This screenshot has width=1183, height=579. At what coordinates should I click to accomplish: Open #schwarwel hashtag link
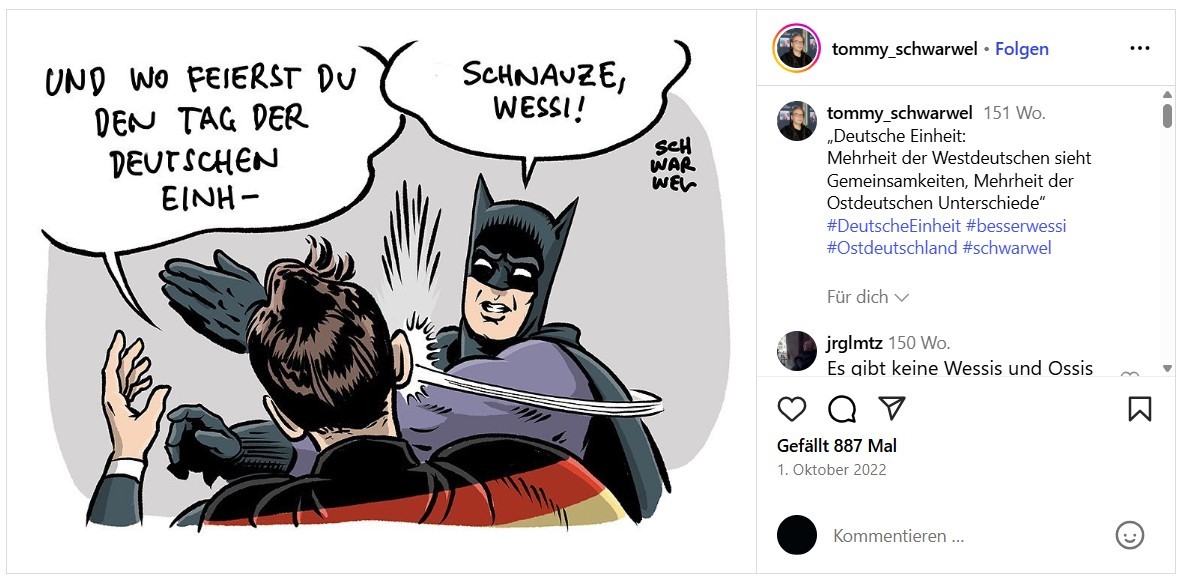click(x=1007, y=248)
